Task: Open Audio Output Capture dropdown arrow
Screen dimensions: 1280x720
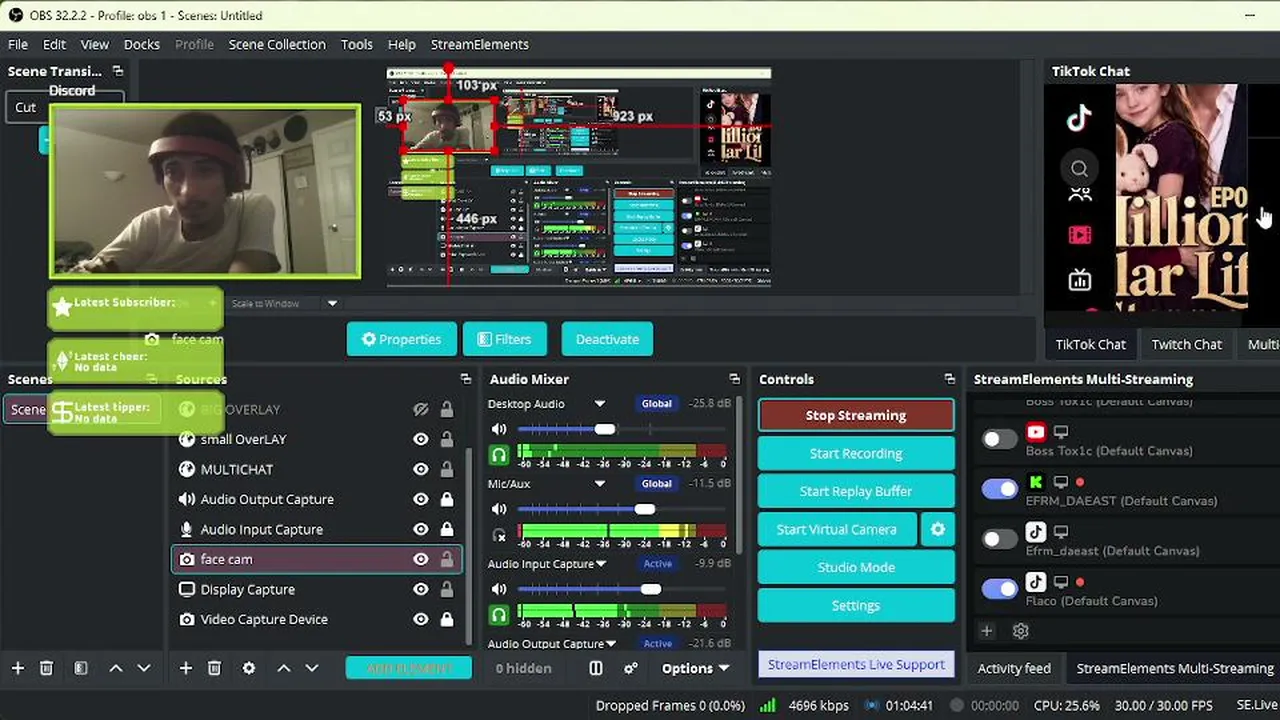Action: (x=611, y=644)
